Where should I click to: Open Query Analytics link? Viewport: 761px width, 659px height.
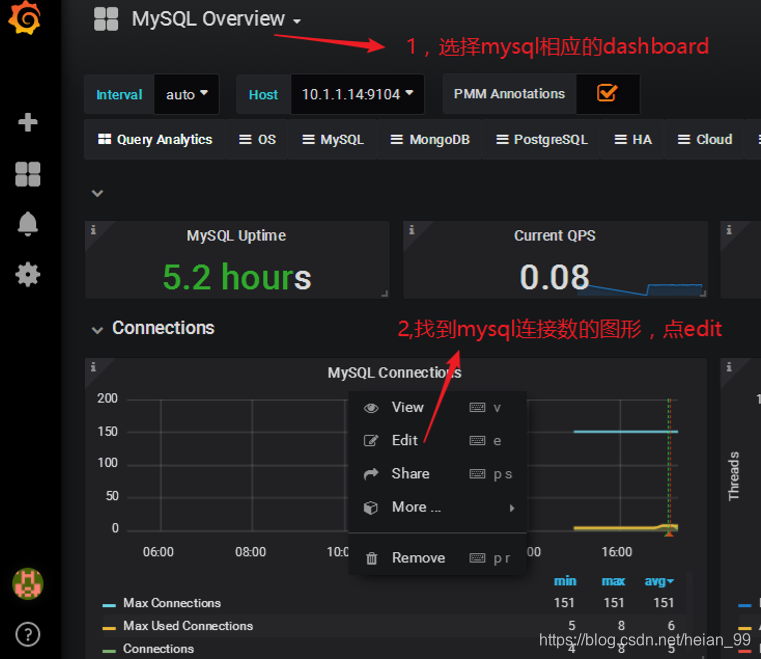(x=155, y=140)
